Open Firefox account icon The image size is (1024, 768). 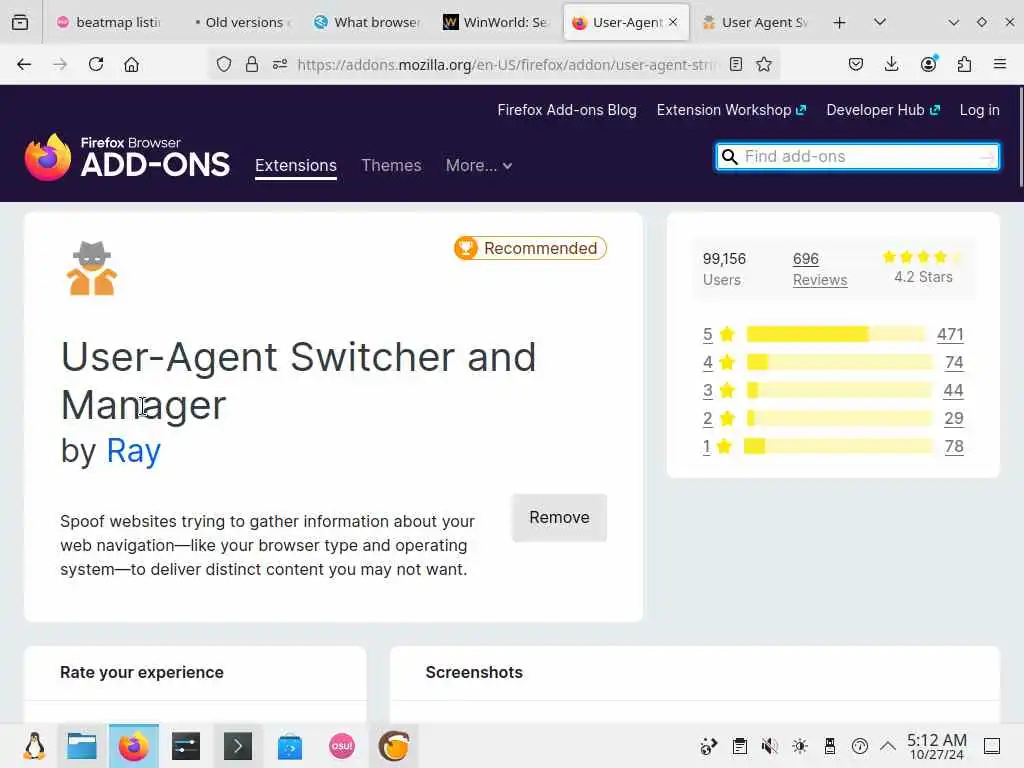point(928,63)
